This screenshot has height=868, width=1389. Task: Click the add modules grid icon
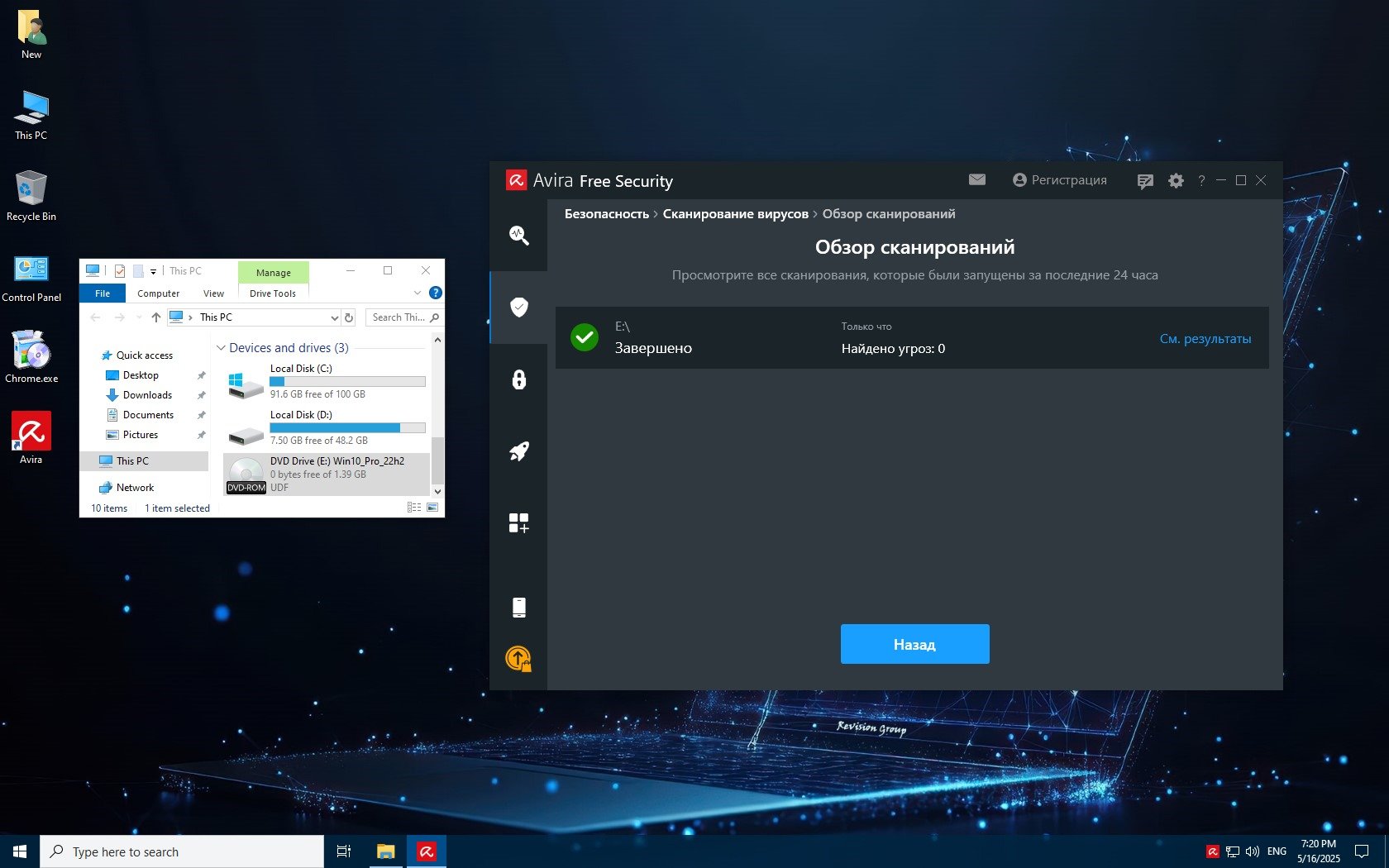tap(518, 522)
